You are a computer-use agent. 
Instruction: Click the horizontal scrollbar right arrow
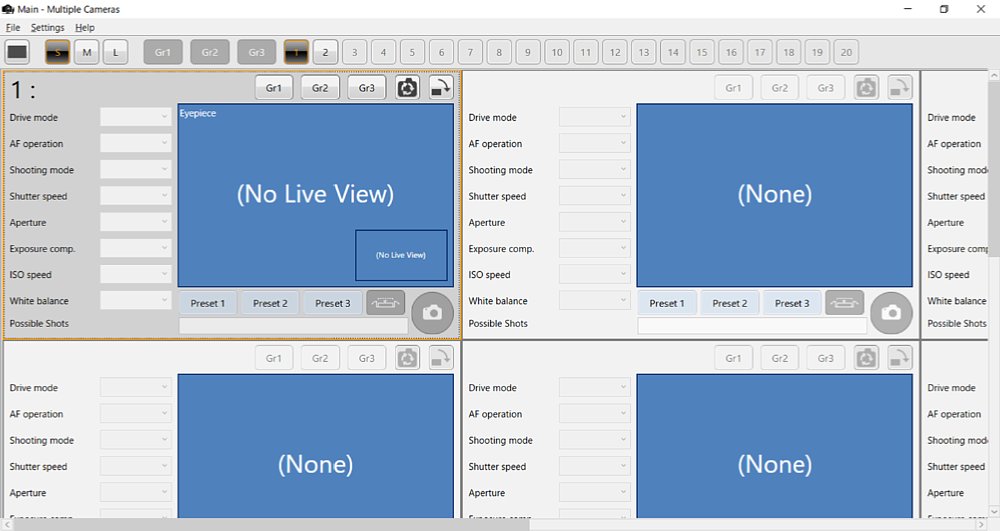pyautogui.click(x=982, y=525)
